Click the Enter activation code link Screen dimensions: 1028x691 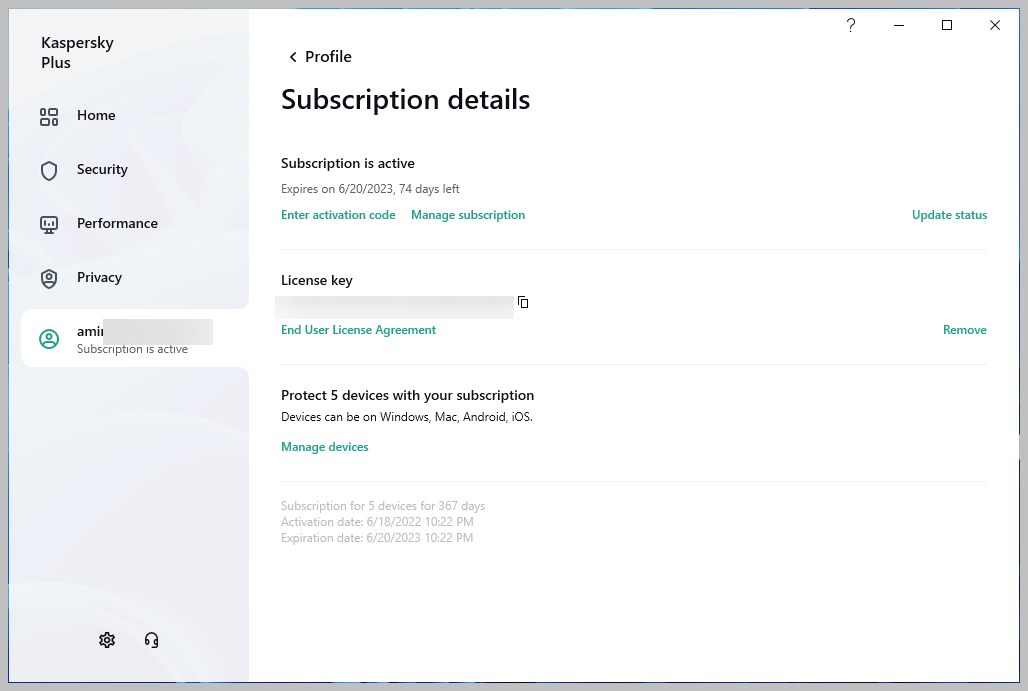(x=338, y=215)
